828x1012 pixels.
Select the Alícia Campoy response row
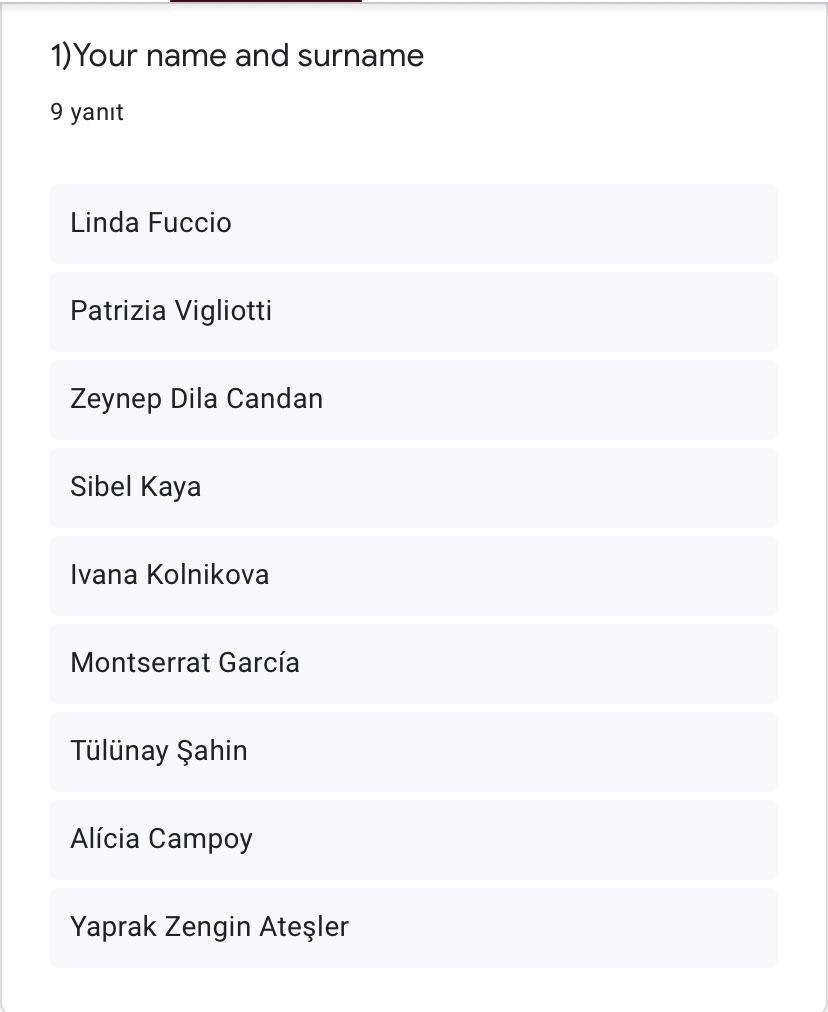[413, 839]
